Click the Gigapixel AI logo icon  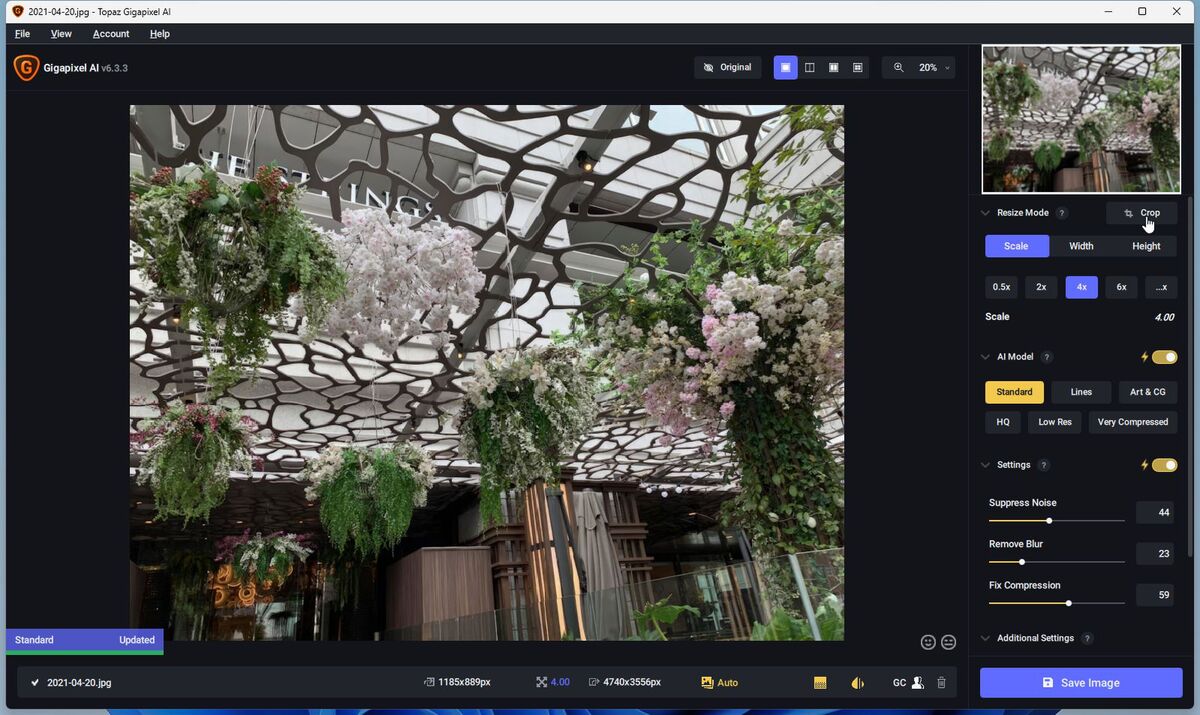click(x=26, y=68)
